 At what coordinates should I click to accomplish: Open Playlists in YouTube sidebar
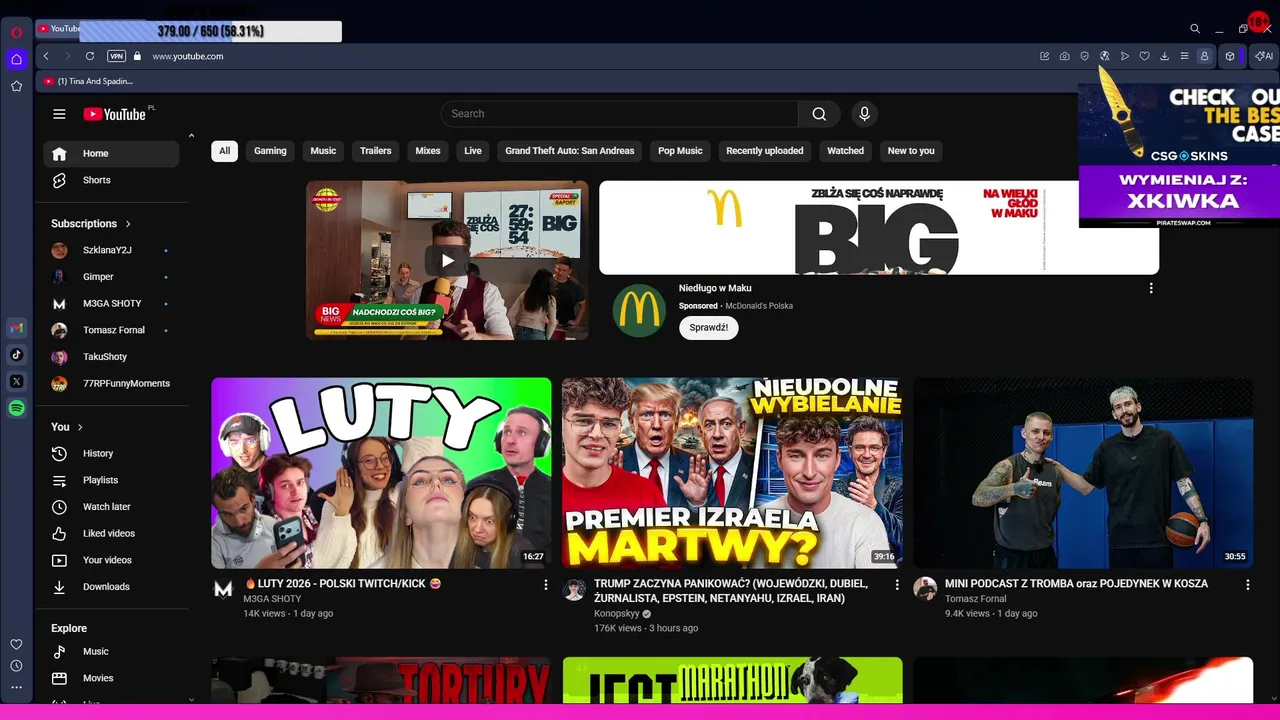point(111,480)
